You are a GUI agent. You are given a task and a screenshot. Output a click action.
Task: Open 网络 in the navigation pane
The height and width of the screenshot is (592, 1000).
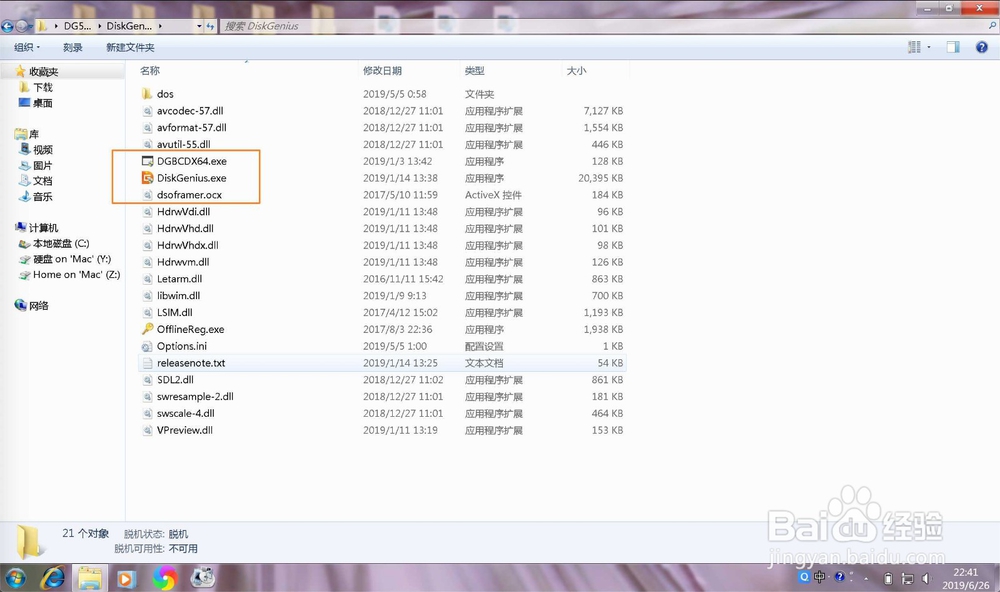pos(38,306)
